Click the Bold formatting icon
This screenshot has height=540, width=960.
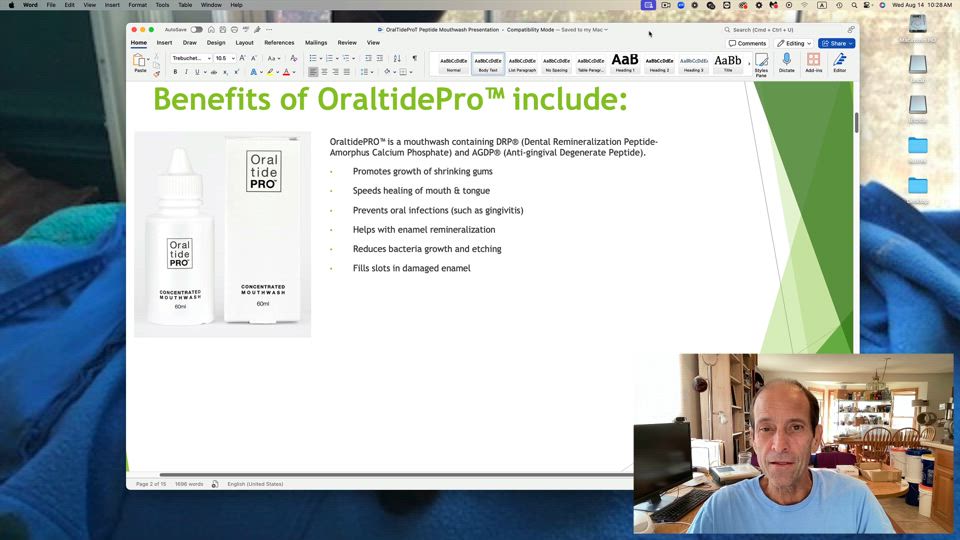pyautogui.click(x=175, y=72)
